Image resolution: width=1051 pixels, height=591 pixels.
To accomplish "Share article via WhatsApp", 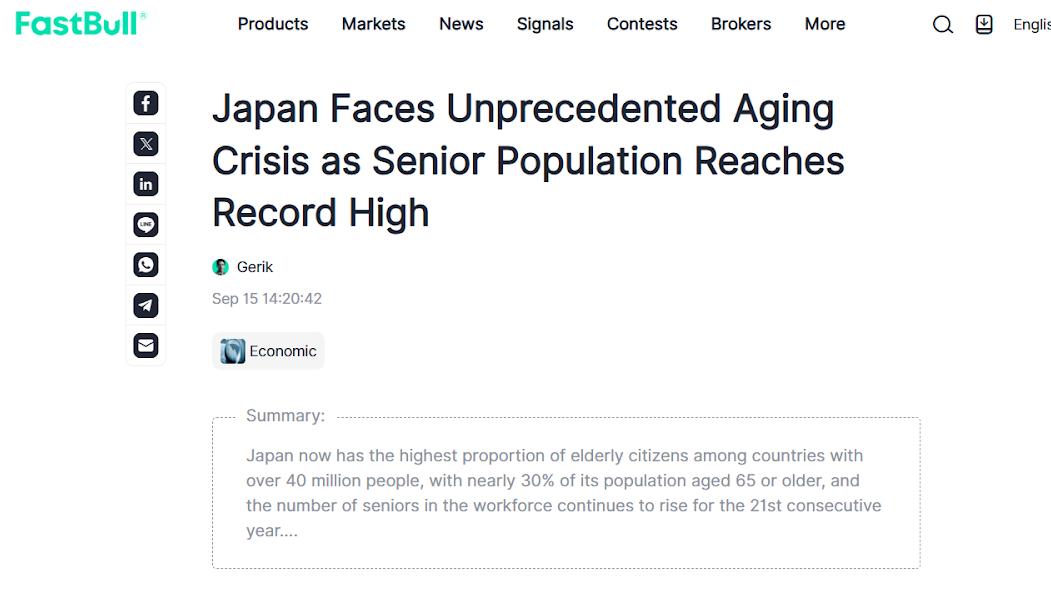I will click(x=146, y=265).
